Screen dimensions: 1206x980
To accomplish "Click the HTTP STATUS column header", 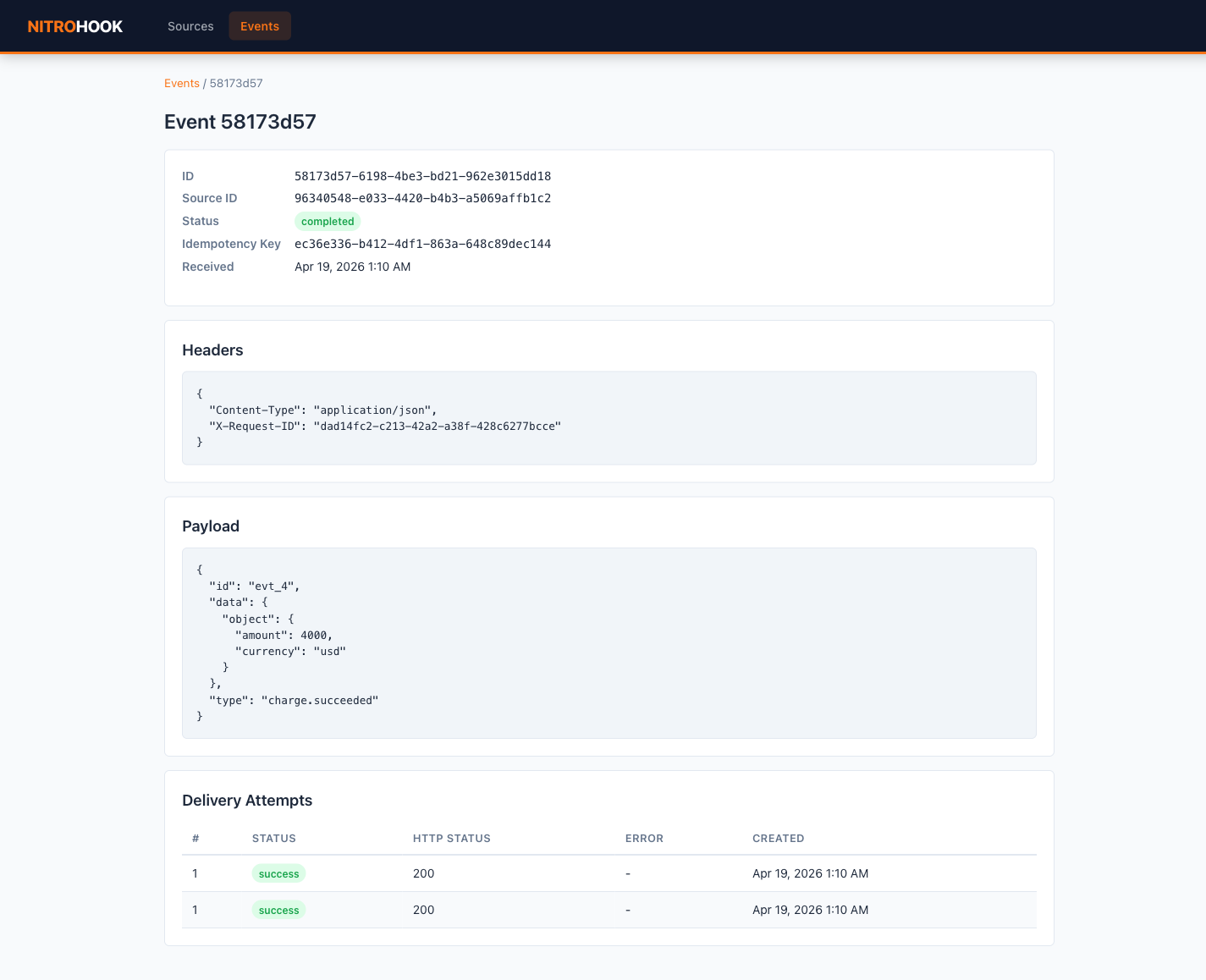I will [x=451, y=839].
